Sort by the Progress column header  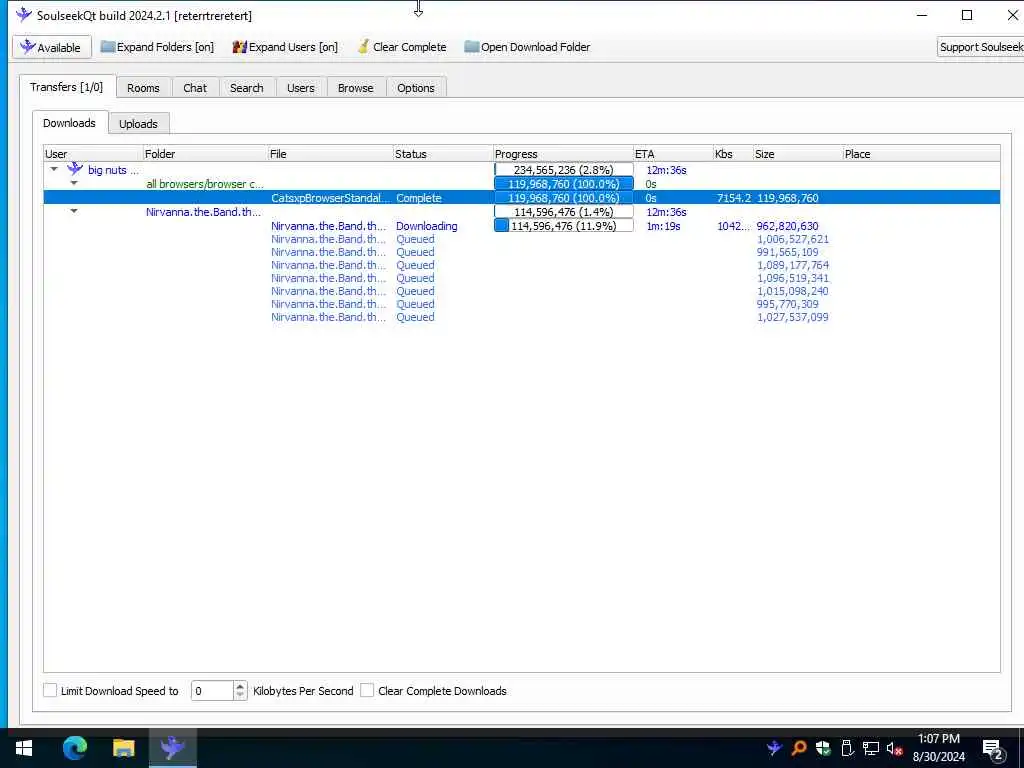click(x=564, y=154)
